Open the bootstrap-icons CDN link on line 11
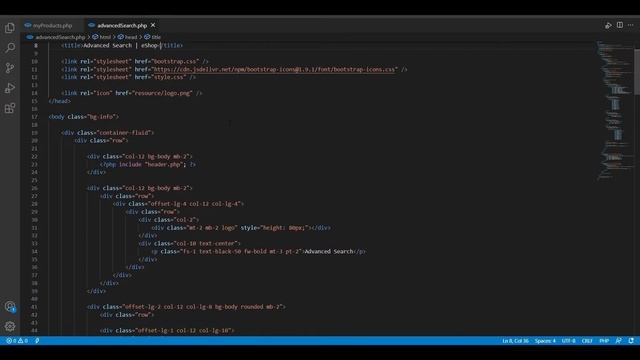This screenshot has width=640, height=360. (x=274, y=69)
